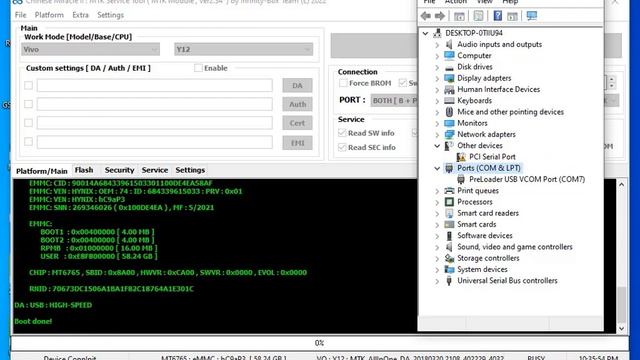Select the Computer category icon
The image size is (640, 360).
click(x=449, y=55)
